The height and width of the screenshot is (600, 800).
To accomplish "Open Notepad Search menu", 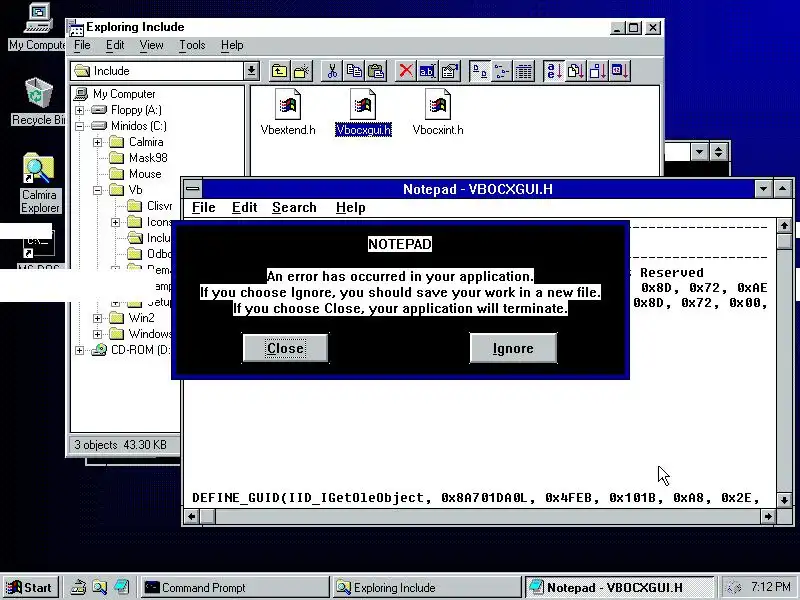I will click(x=294, y=208).
